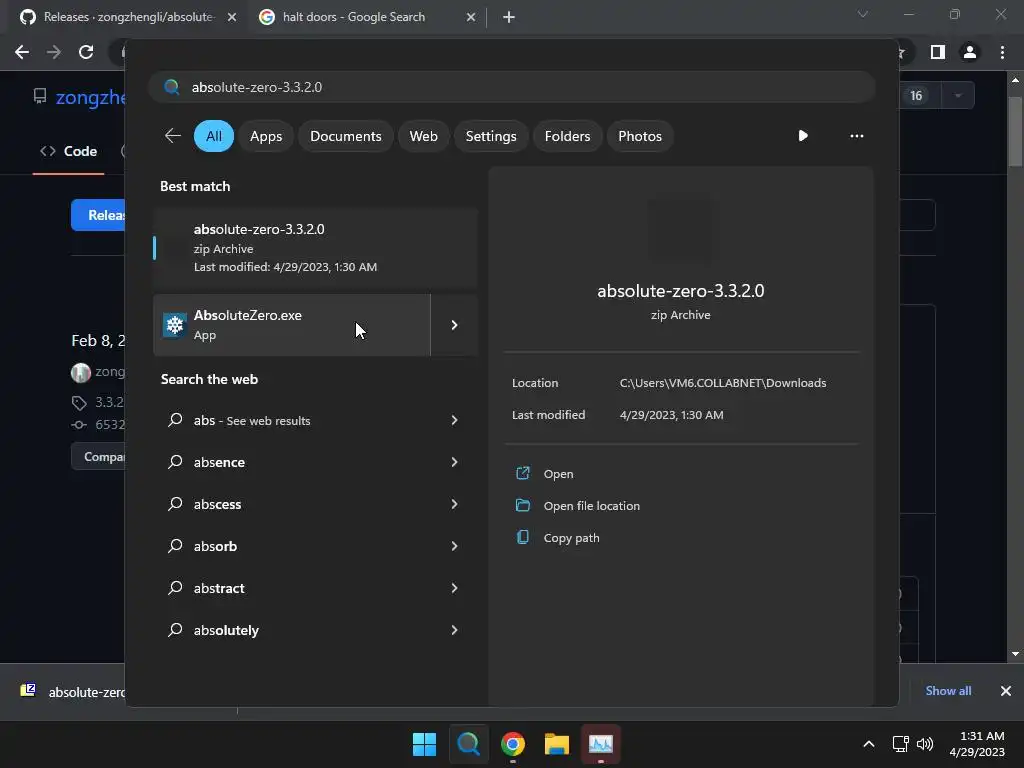Go back in Chrome browser
Image resolution: width=1024 pixels, height=768 pixels.
[x=22, y=52]
